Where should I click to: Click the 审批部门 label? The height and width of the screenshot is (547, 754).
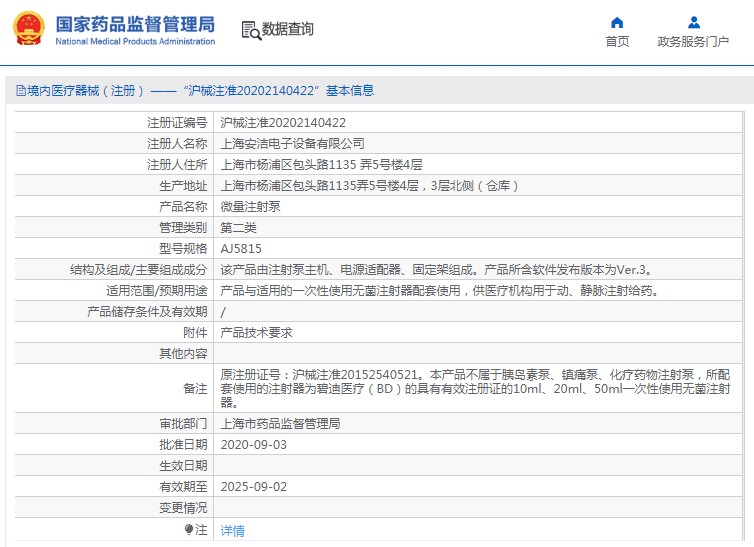coord(183,423)
